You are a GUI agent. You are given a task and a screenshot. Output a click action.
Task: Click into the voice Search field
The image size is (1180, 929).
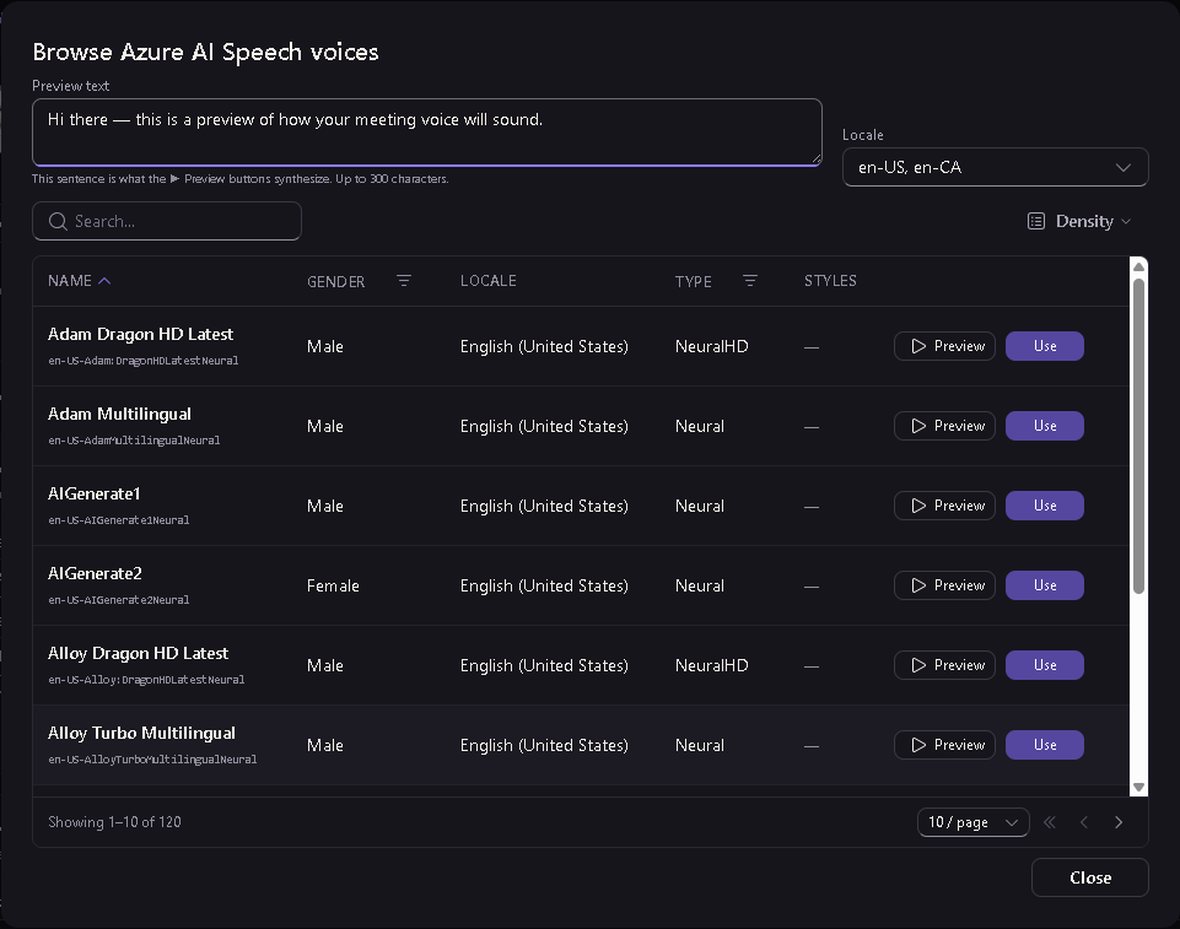[167, 221]
